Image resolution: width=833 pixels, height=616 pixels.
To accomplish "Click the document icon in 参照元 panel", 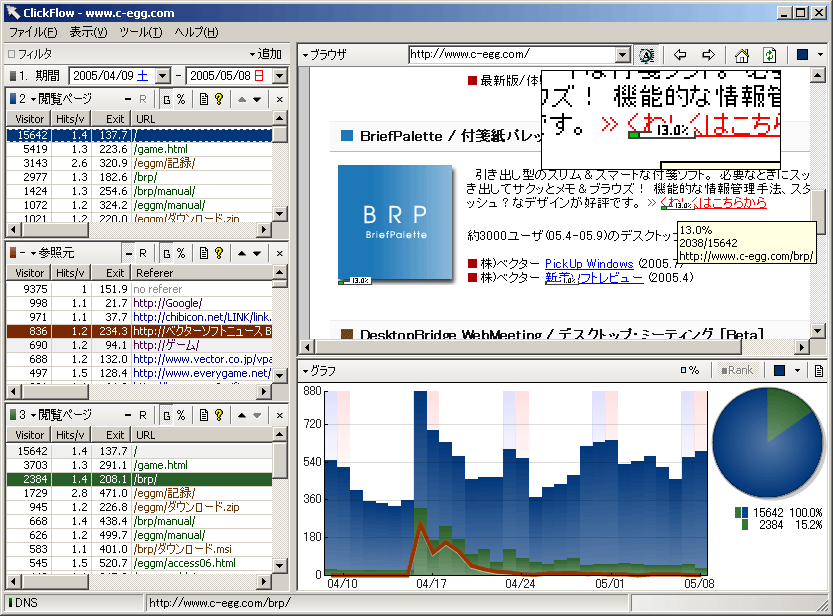I will click(203, 253).
